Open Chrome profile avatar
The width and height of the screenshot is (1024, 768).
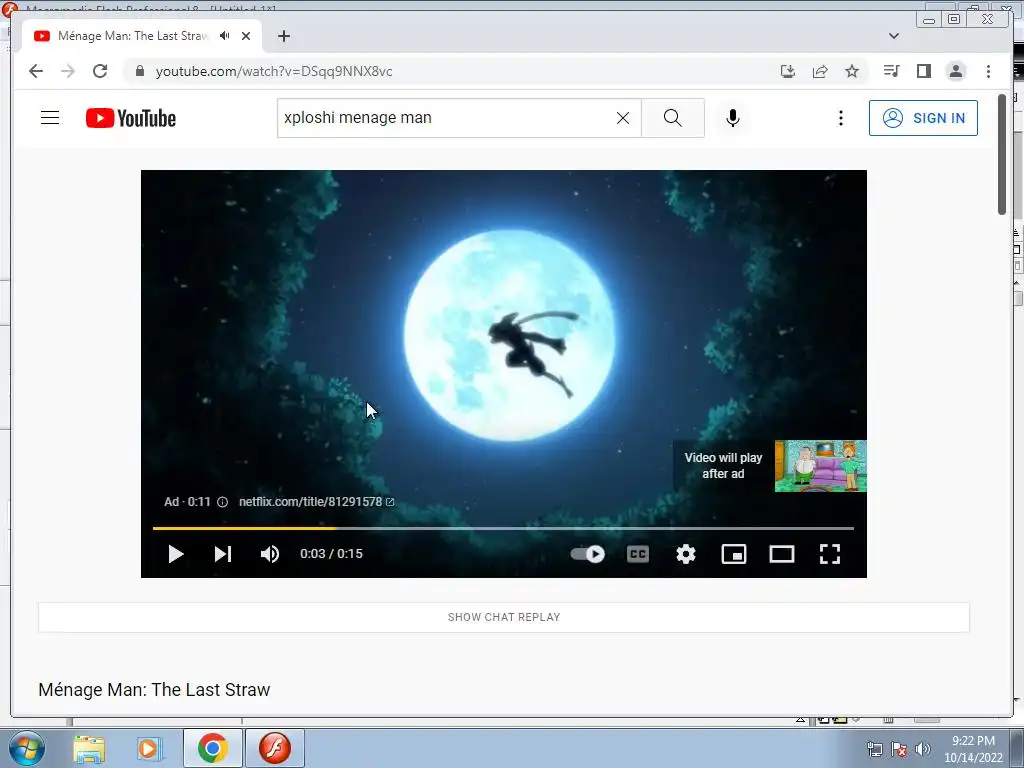pyautogui.click(x=955, y=71)
